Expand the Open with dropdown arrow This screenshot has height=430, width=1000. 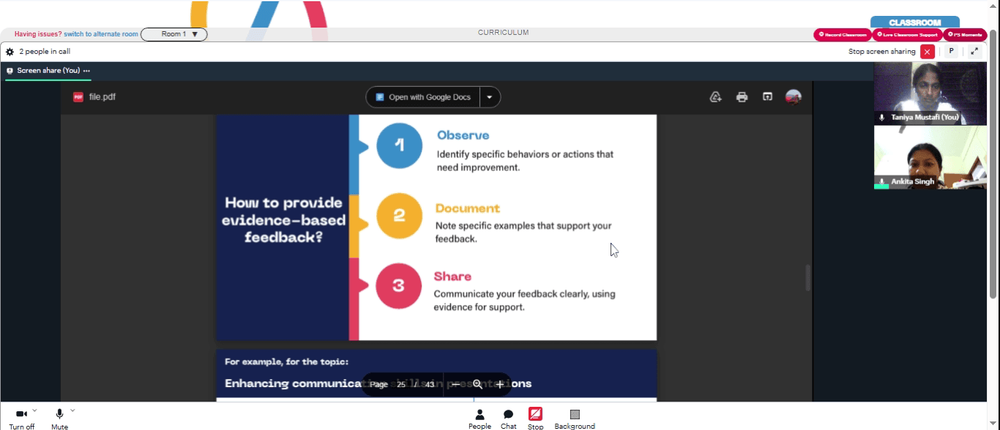tap(490, 97)
